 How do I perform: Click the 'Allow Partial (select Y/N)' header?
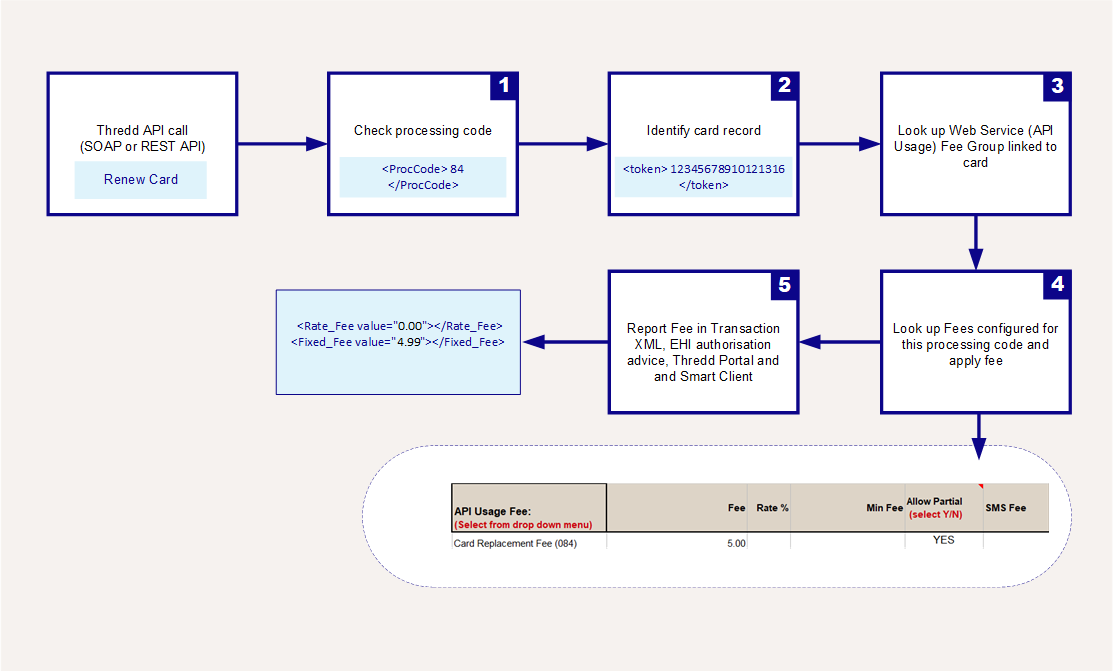[x=935, y=508]
